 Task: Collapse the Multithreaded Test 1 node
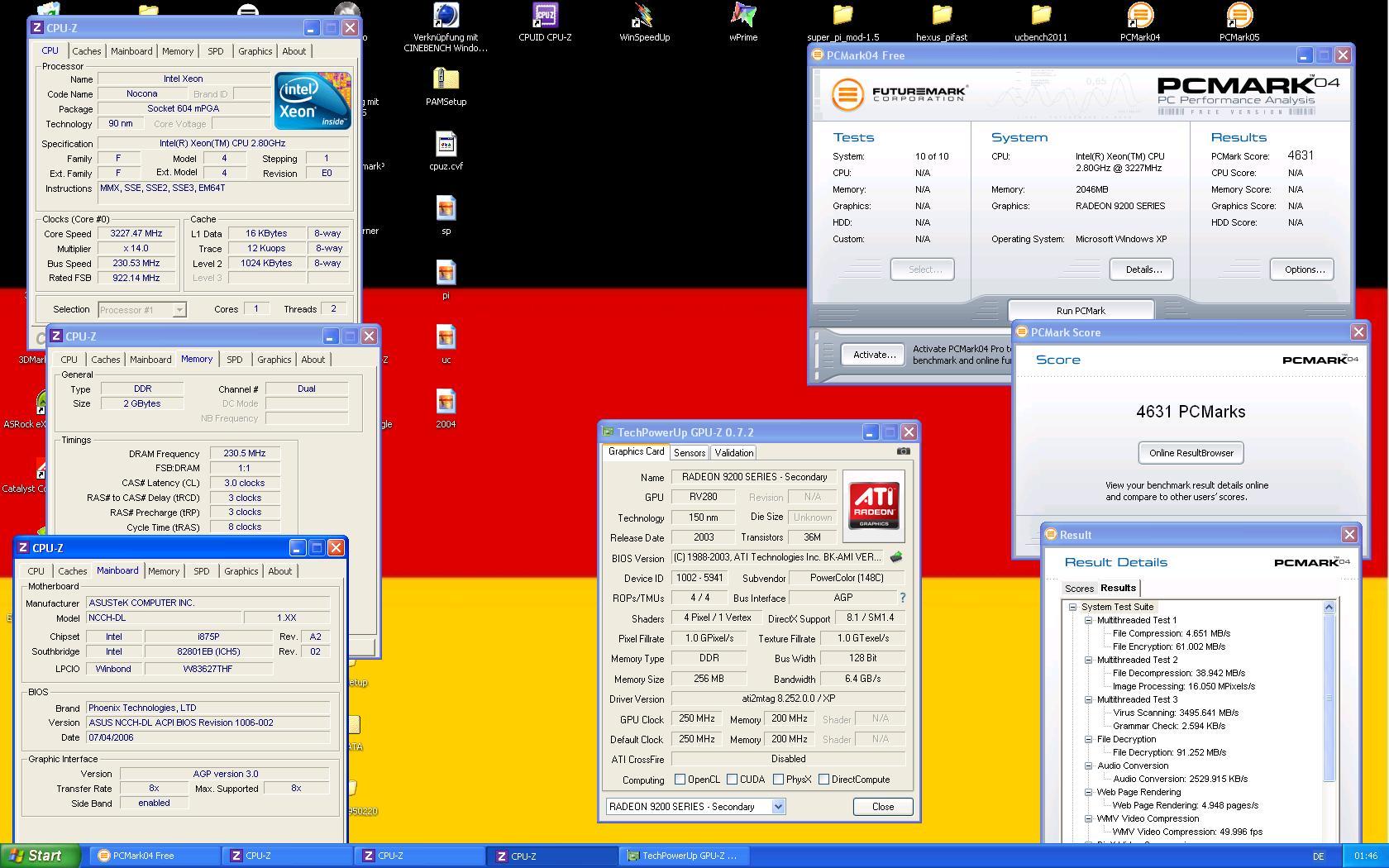(1088, 620)
